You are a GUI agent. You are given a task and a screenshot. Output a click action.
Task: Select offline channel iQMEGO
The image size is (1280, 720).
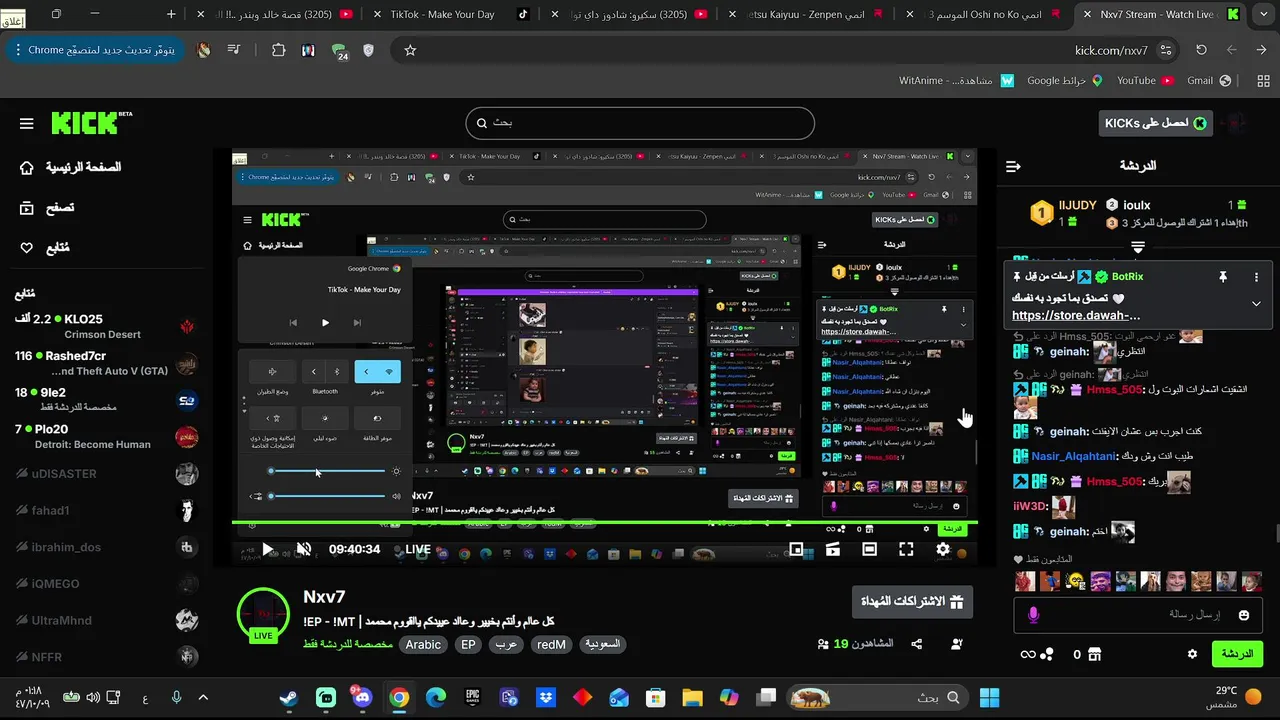click(105, 584)
